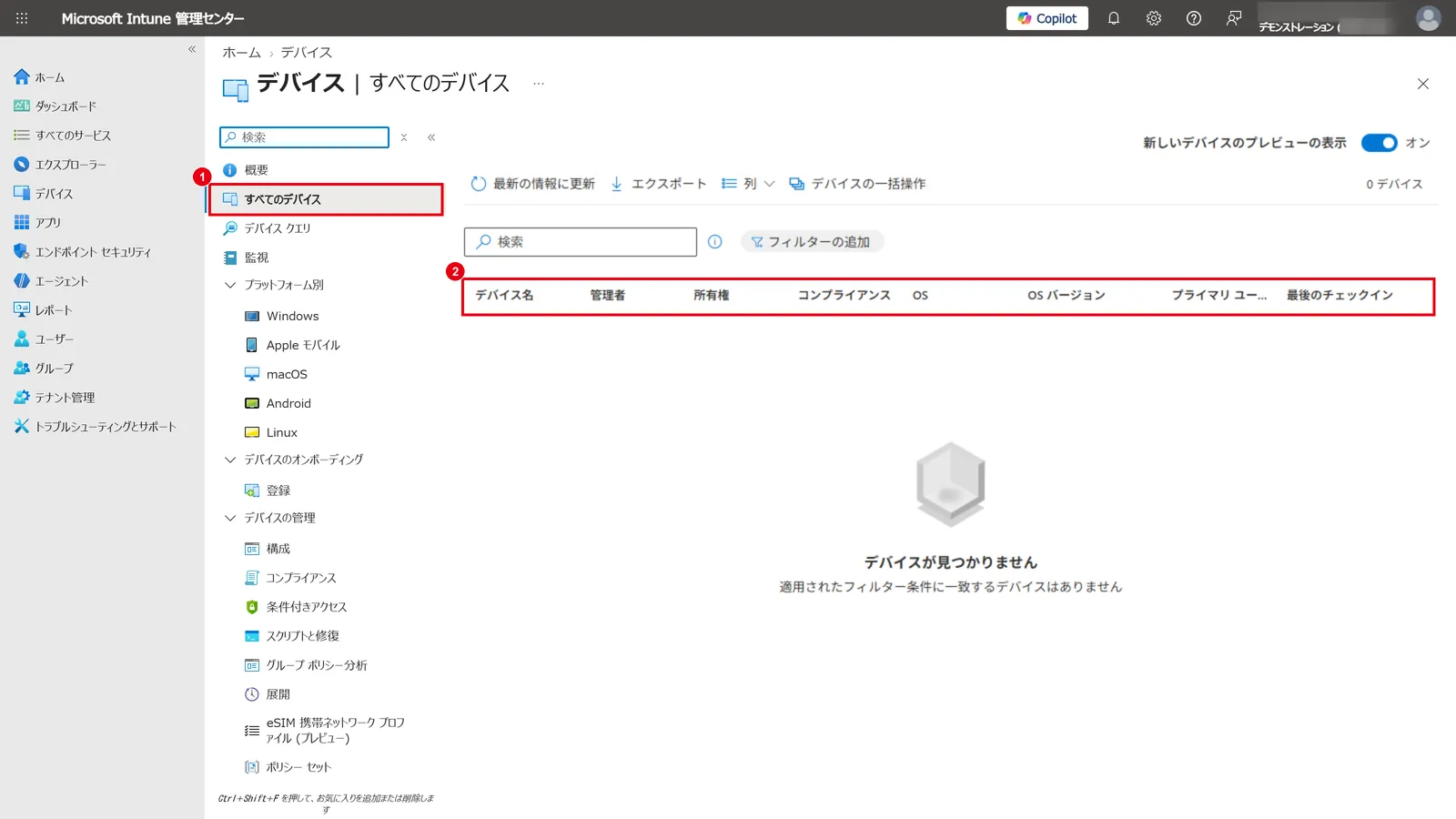The height and width of the screenshot is (819, 1456).
Task: Open ポリシー セット in the resource menu
Action: click(288, 767)
